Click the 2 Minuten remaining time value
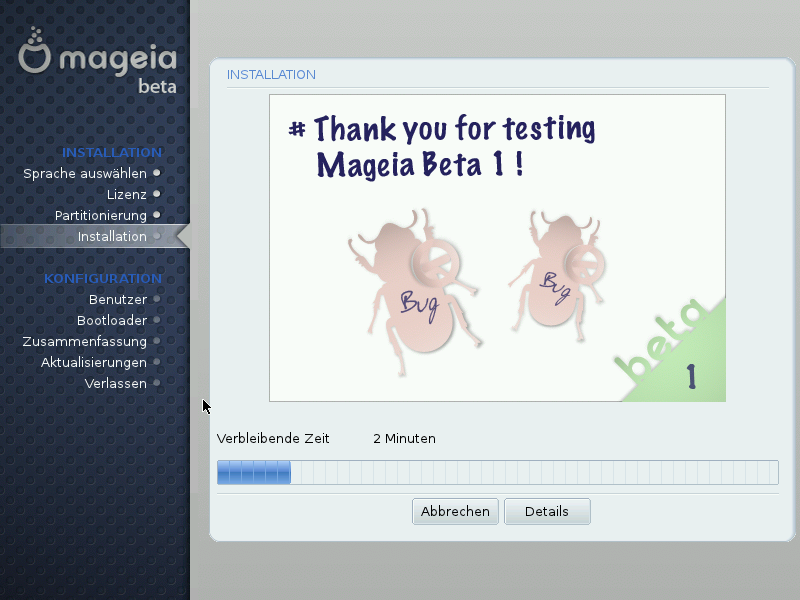800x600 pixels. point(404,438)
